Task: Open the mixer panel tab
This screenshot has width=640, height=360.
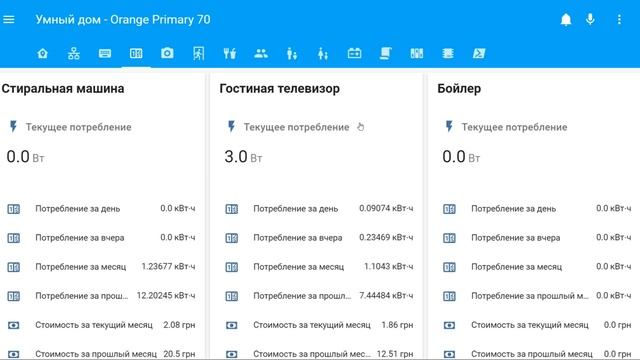Action: click(x=417, y=53)
